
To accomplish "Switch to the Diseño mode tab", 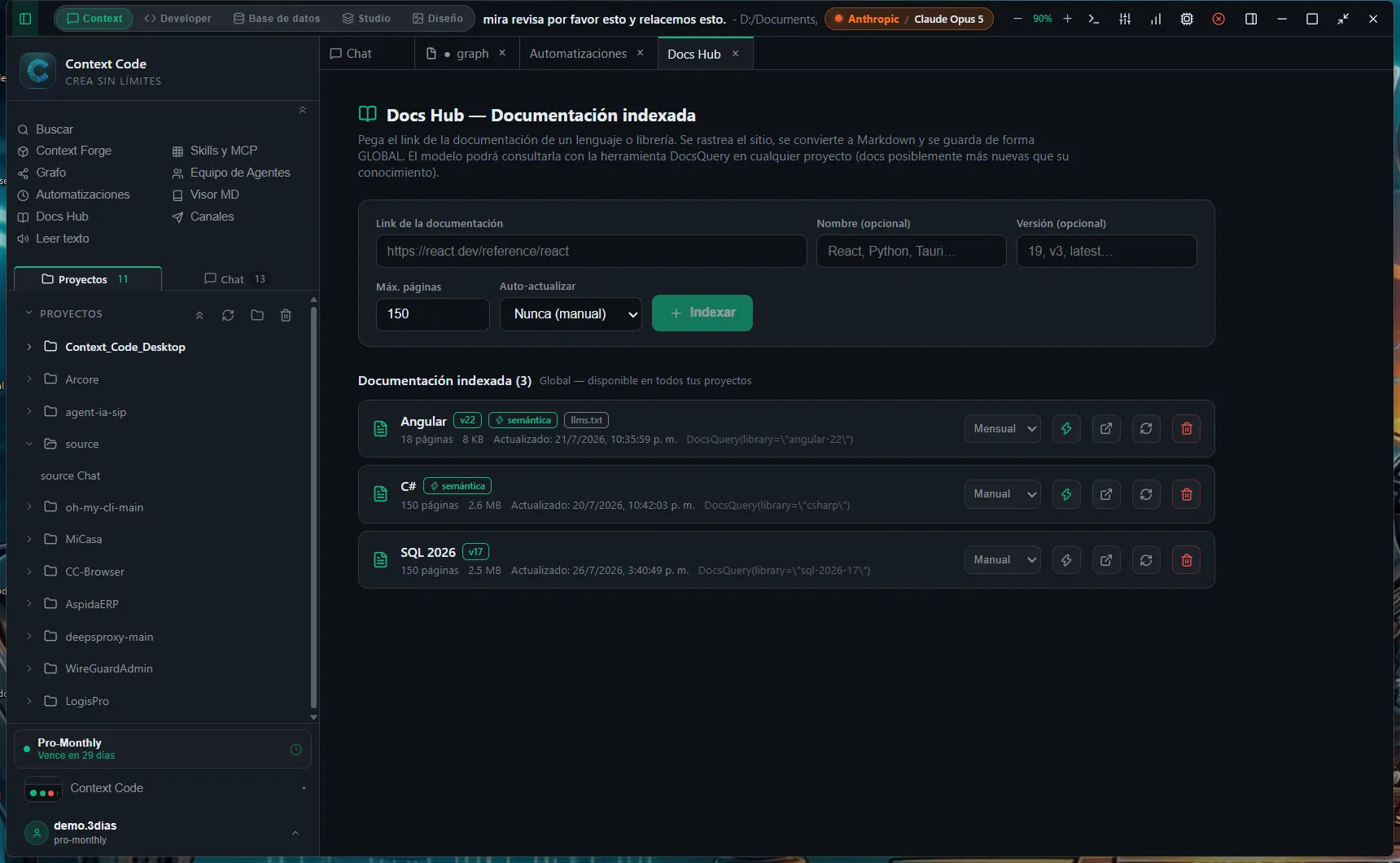I will (438, 19).
